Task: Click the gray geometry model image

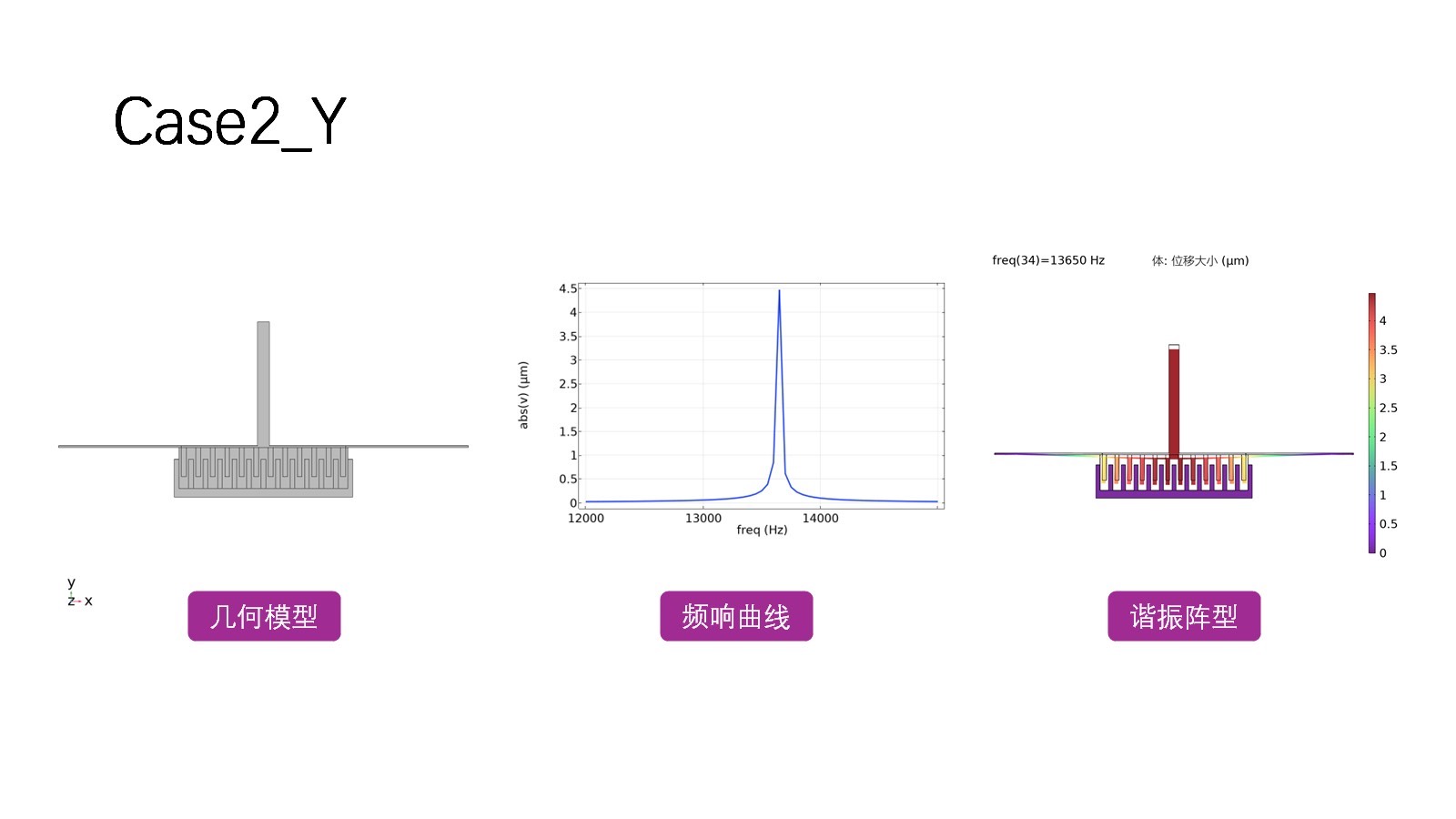Action: [x=263, y=409]
